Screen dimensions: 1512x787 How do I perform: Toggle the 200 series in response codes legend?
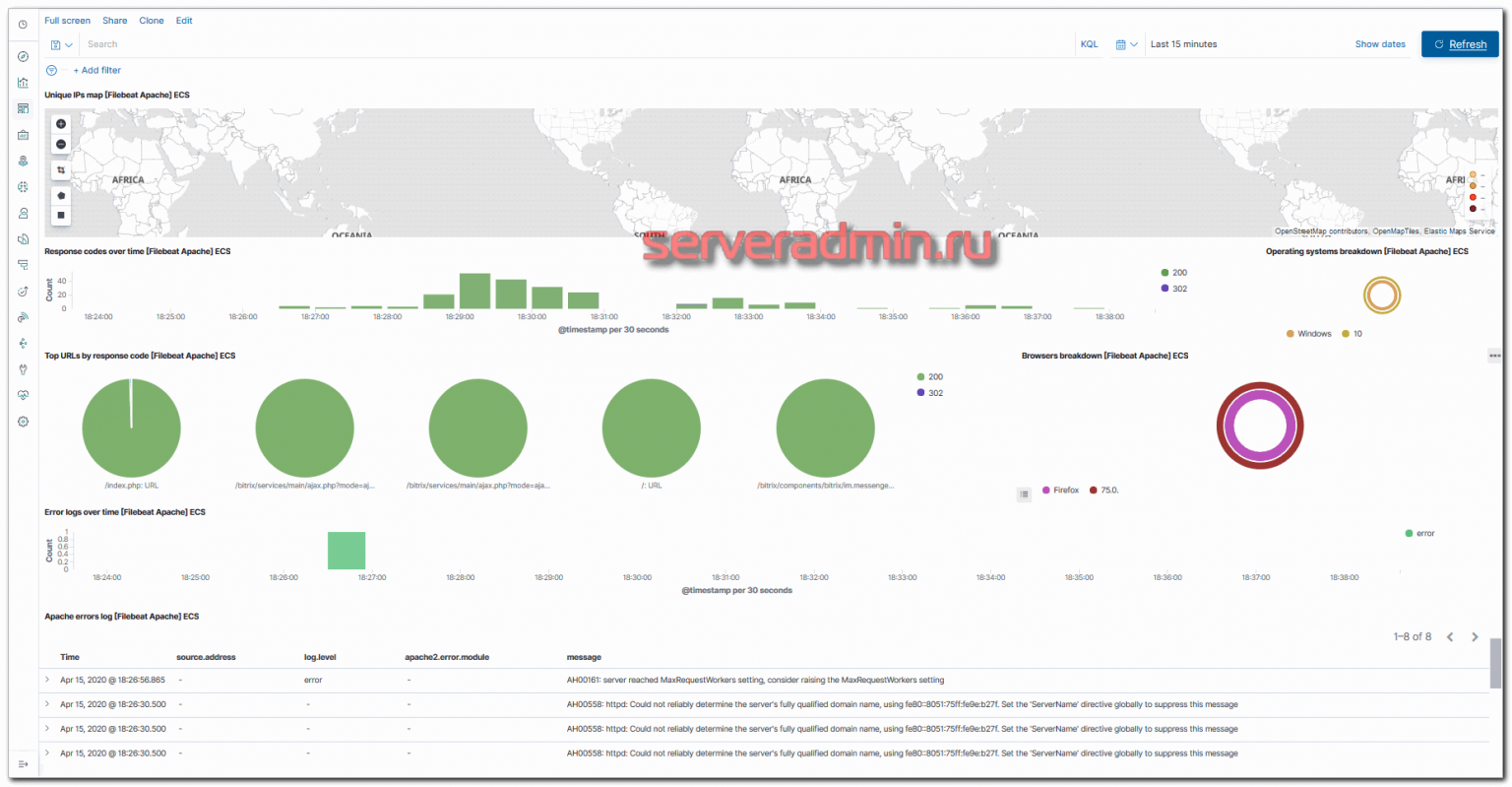[x=1179, y=273]
